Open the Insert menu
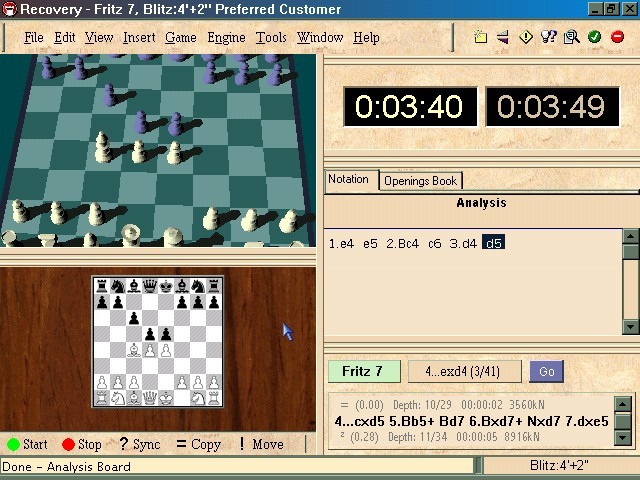This screenshot has height=480, width=640. (139, 38)
